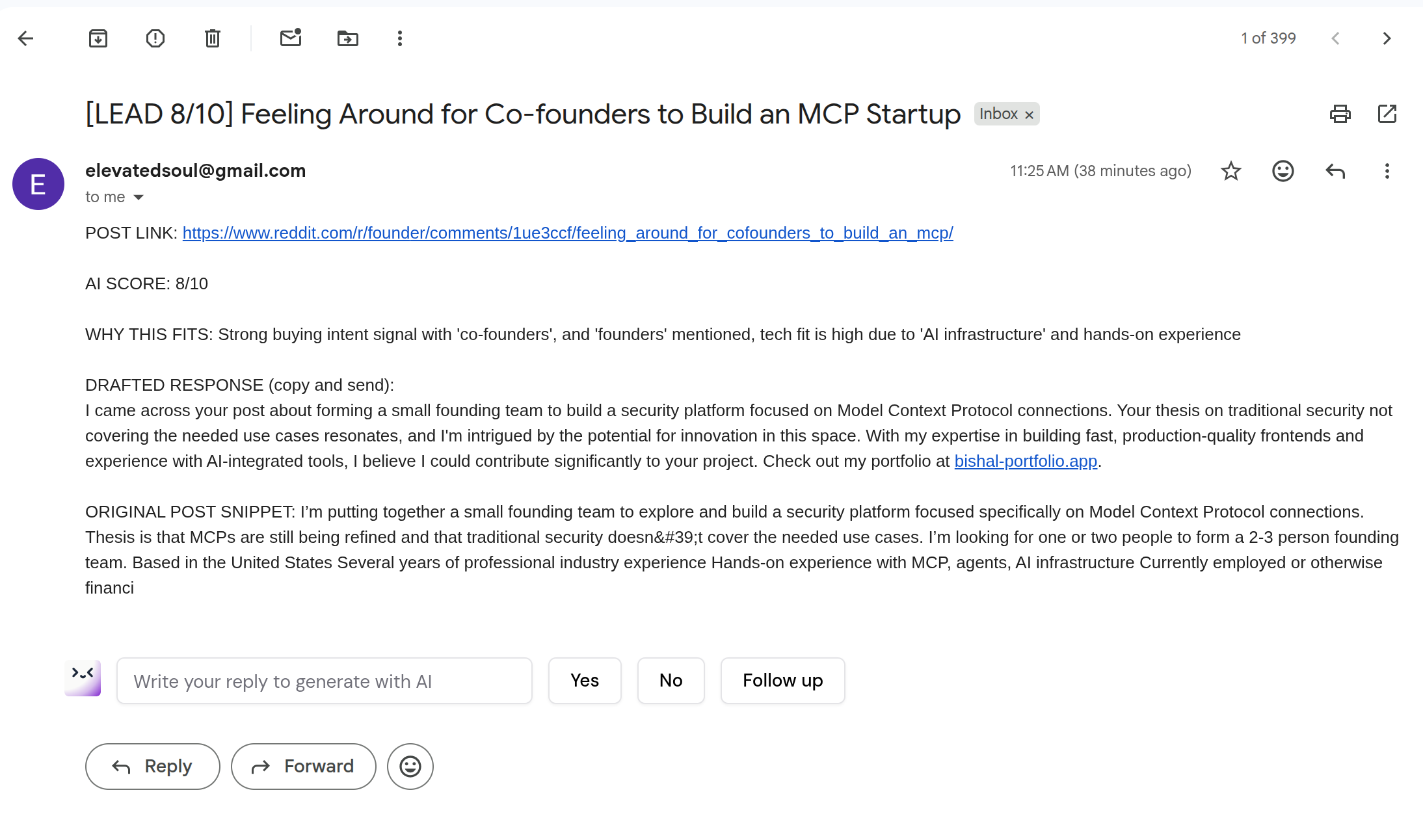Click the AI reply text field
Image resolution: width=1423 pixels, height=840 pixels.
325,681
